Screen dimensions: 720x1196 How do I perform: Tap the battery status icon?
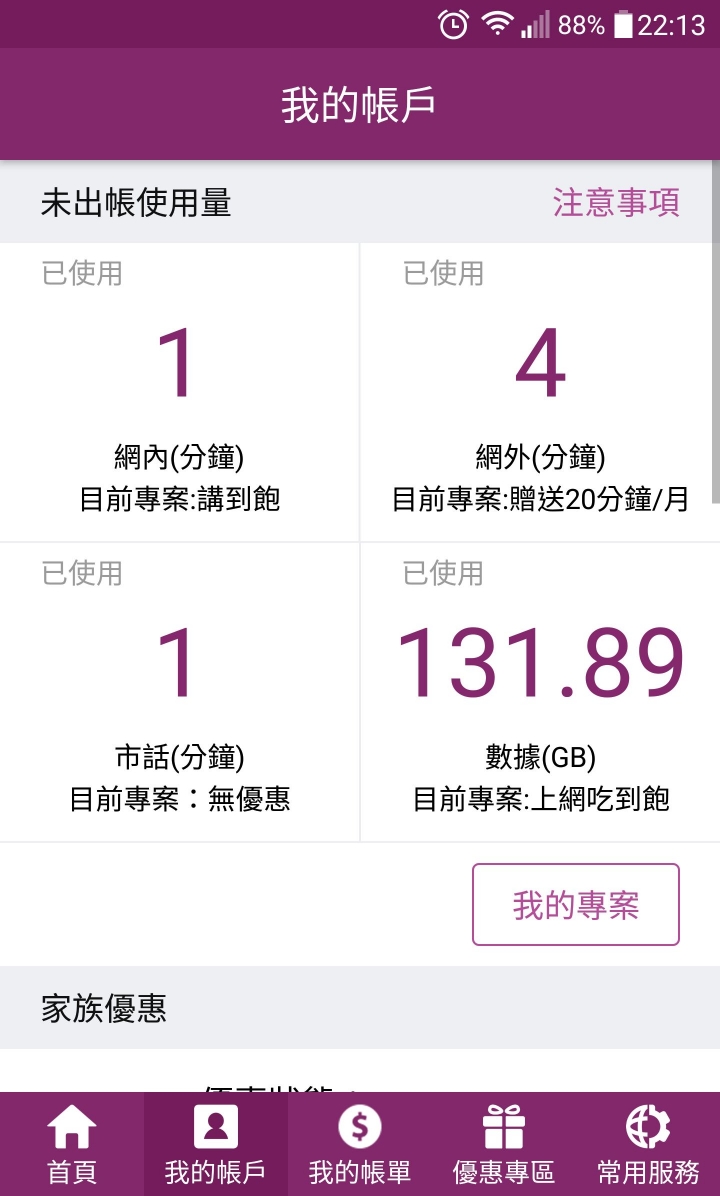623,24
